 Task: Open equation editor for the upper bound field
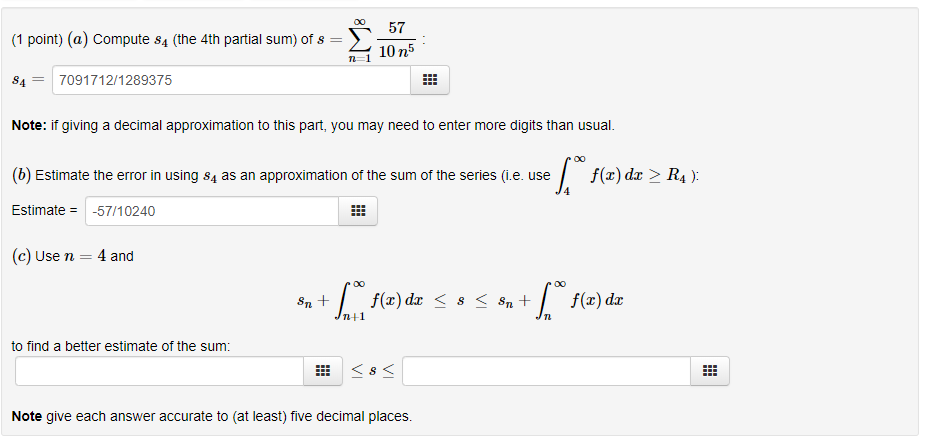(x=710, y=371)
